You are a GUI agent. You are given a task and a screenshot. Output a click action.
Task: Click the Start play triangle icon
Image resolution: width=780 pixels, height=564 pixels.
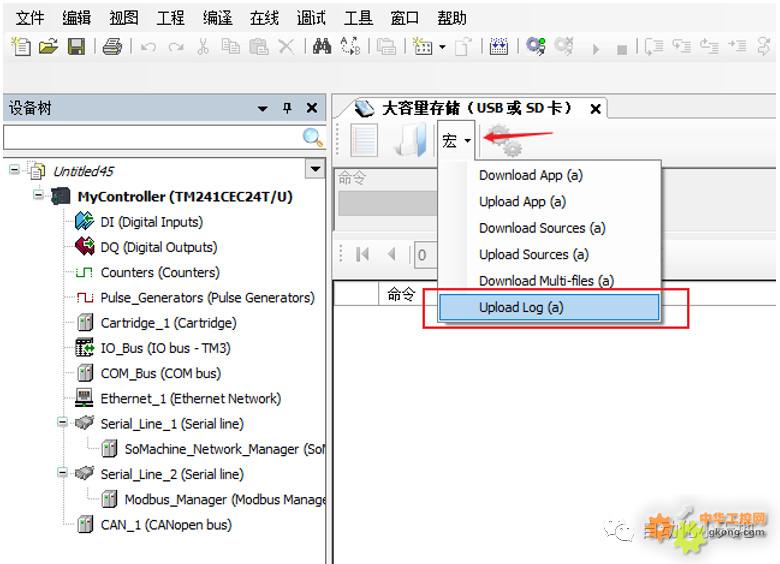click(595, 49)
